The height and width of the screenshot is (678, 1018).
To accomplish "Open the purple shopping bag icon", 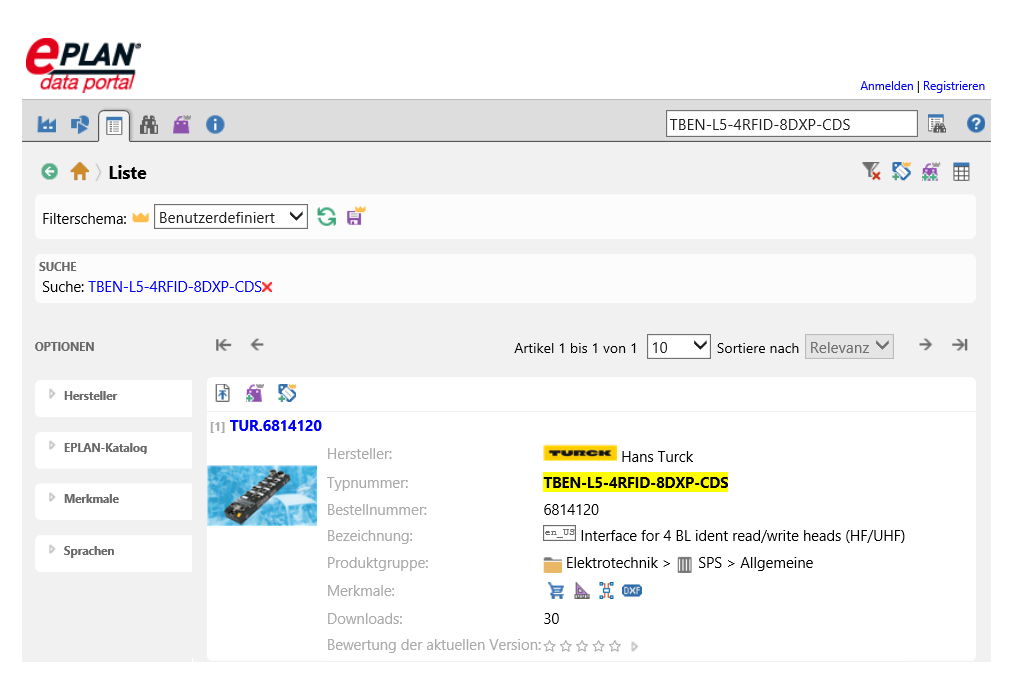I will tap(181, 124).
